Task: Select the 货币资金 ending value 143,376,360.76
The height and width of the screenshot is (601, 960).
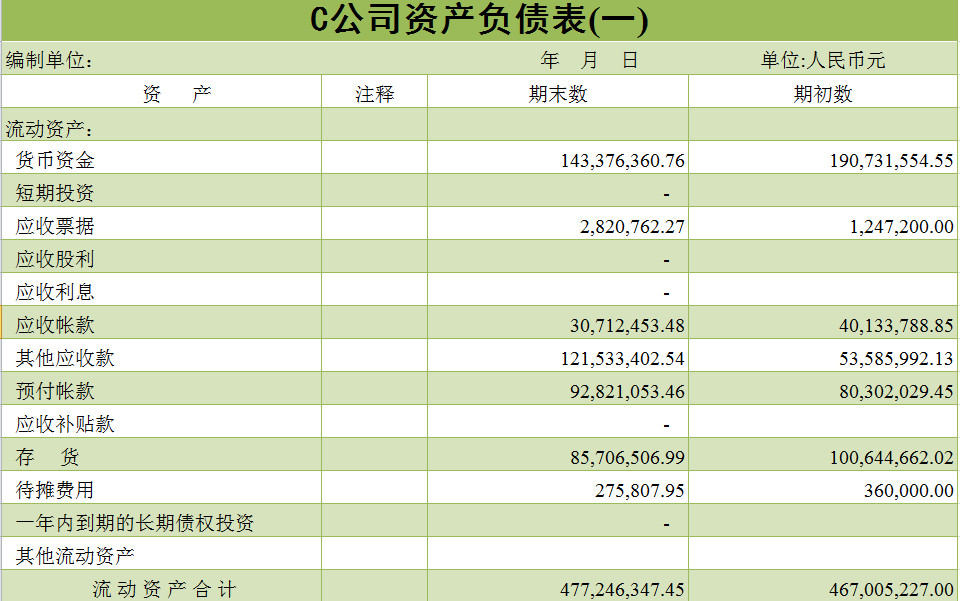Action: tap(622, 161)
